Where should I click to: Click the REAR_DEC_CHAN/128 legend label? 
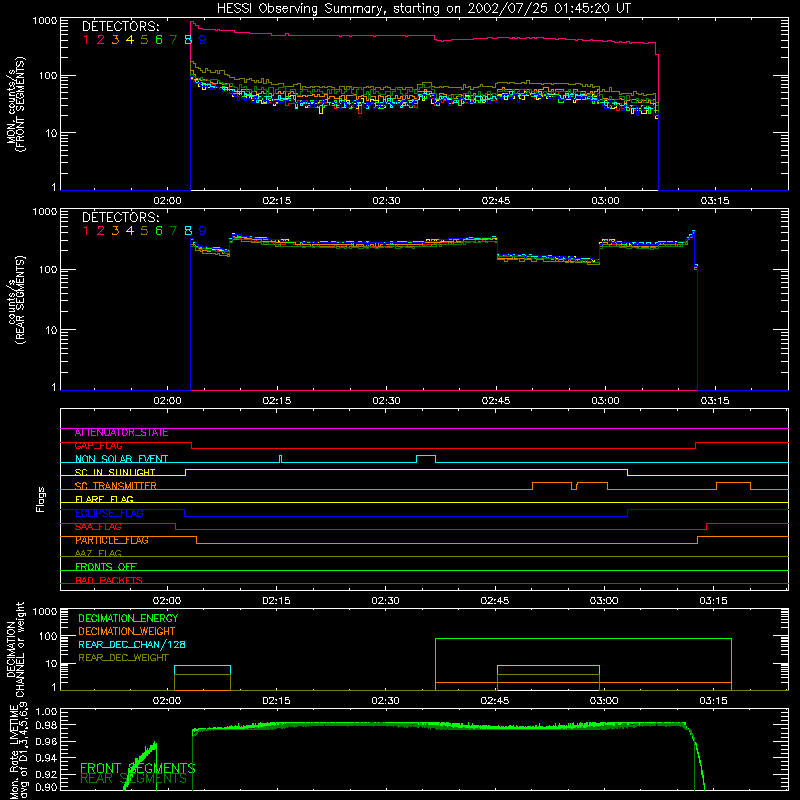132,645
